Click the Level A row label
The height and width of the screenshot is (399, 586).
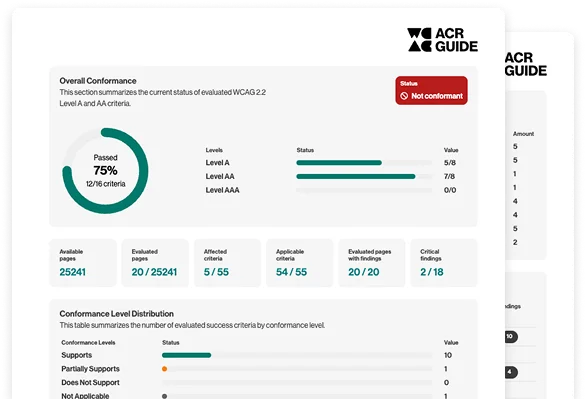[x=218, y=163]
